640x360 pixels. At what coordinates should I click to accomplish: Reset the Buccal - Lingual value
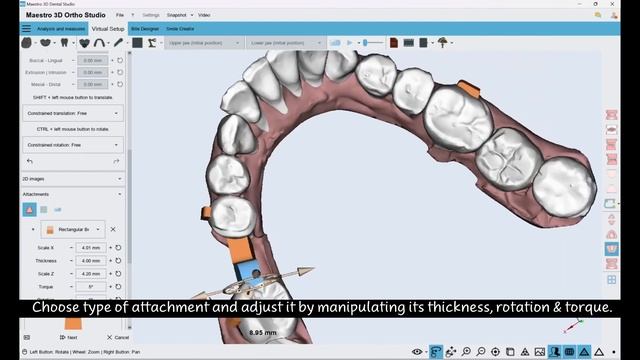point(120,60)
